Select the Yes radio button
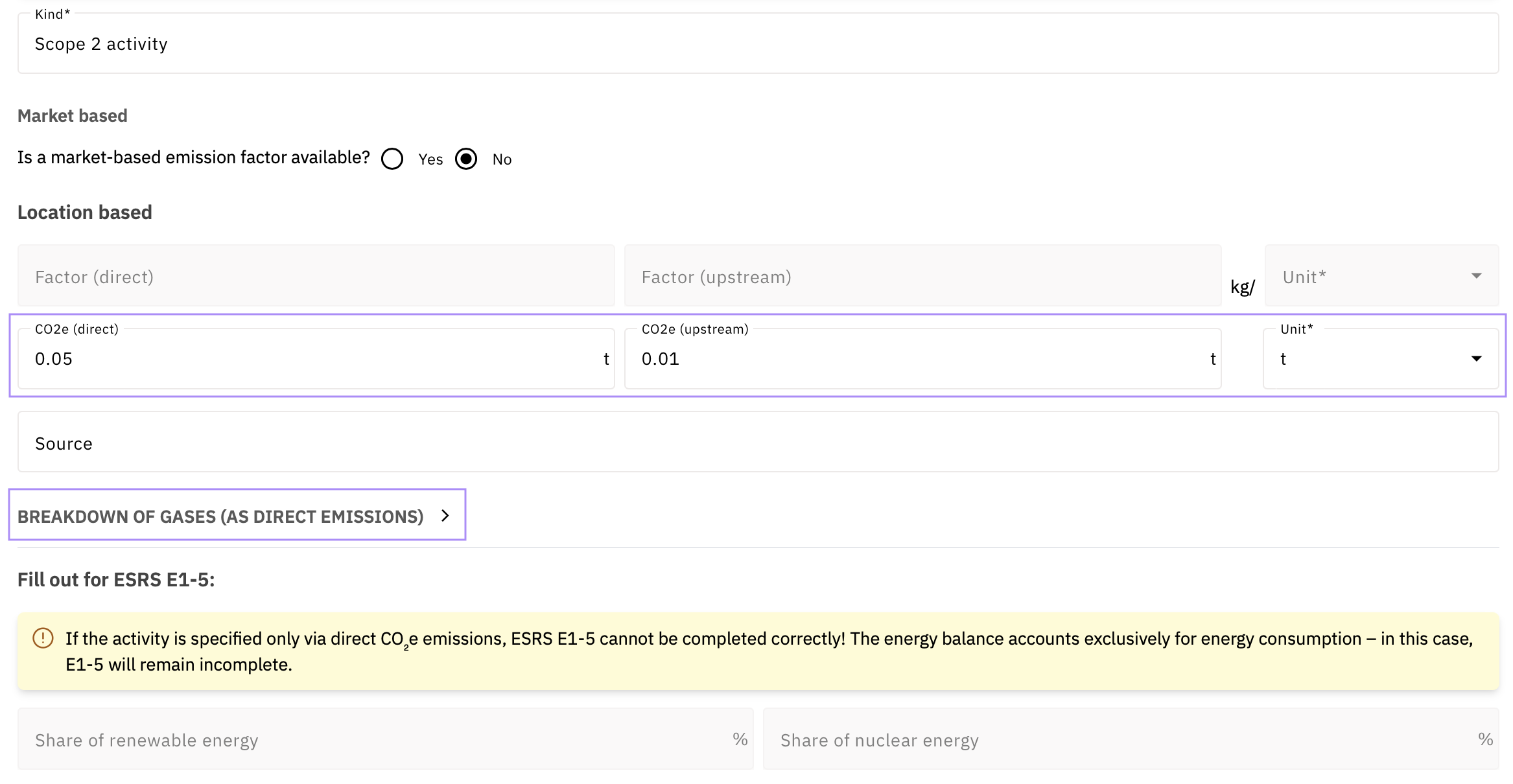Screen dimensions: 1513x784 pos(392,159)
